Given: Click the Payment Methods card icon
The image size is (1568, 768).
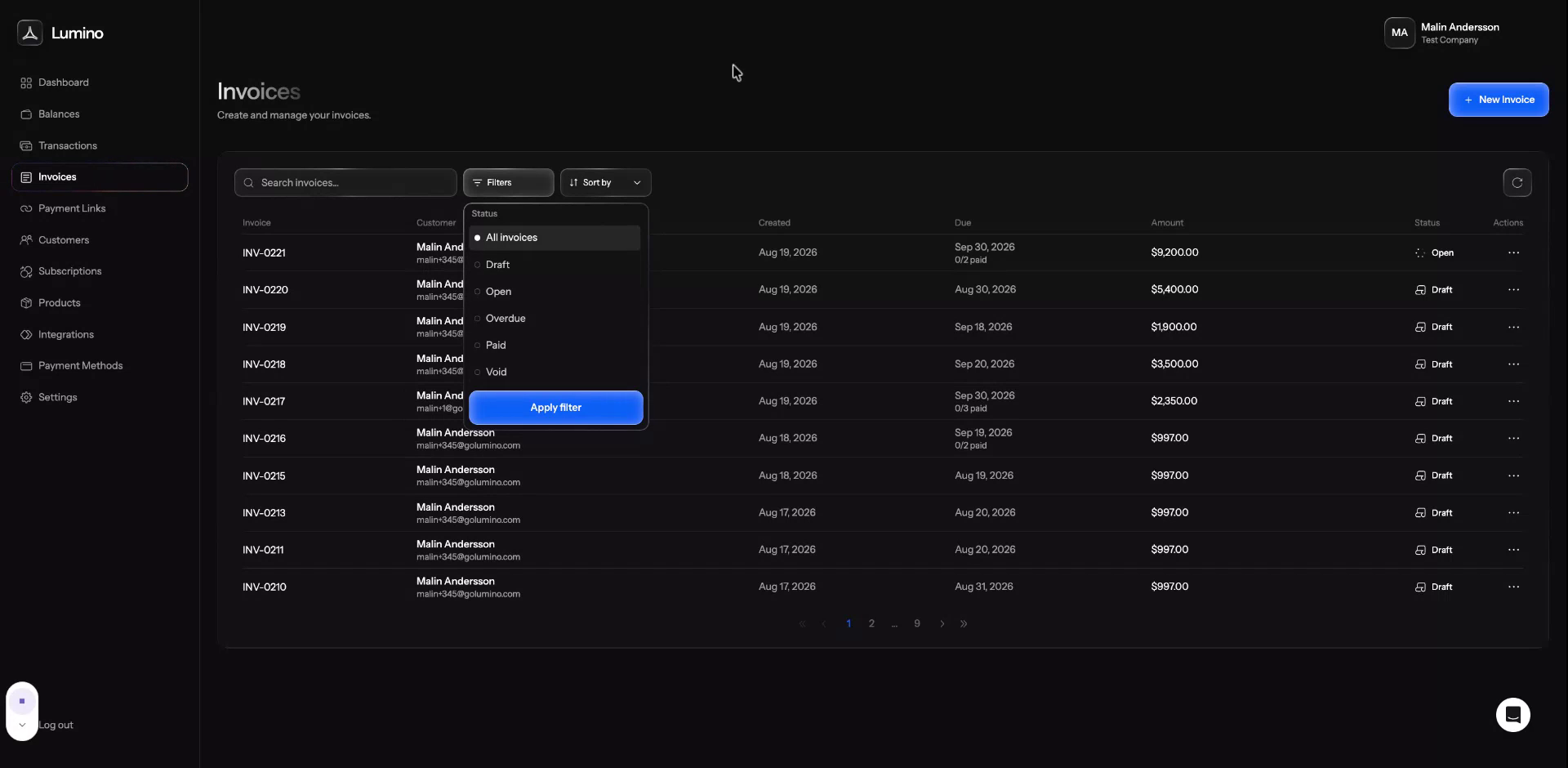Looking at the screenshot, I should (x=26, y=366).
